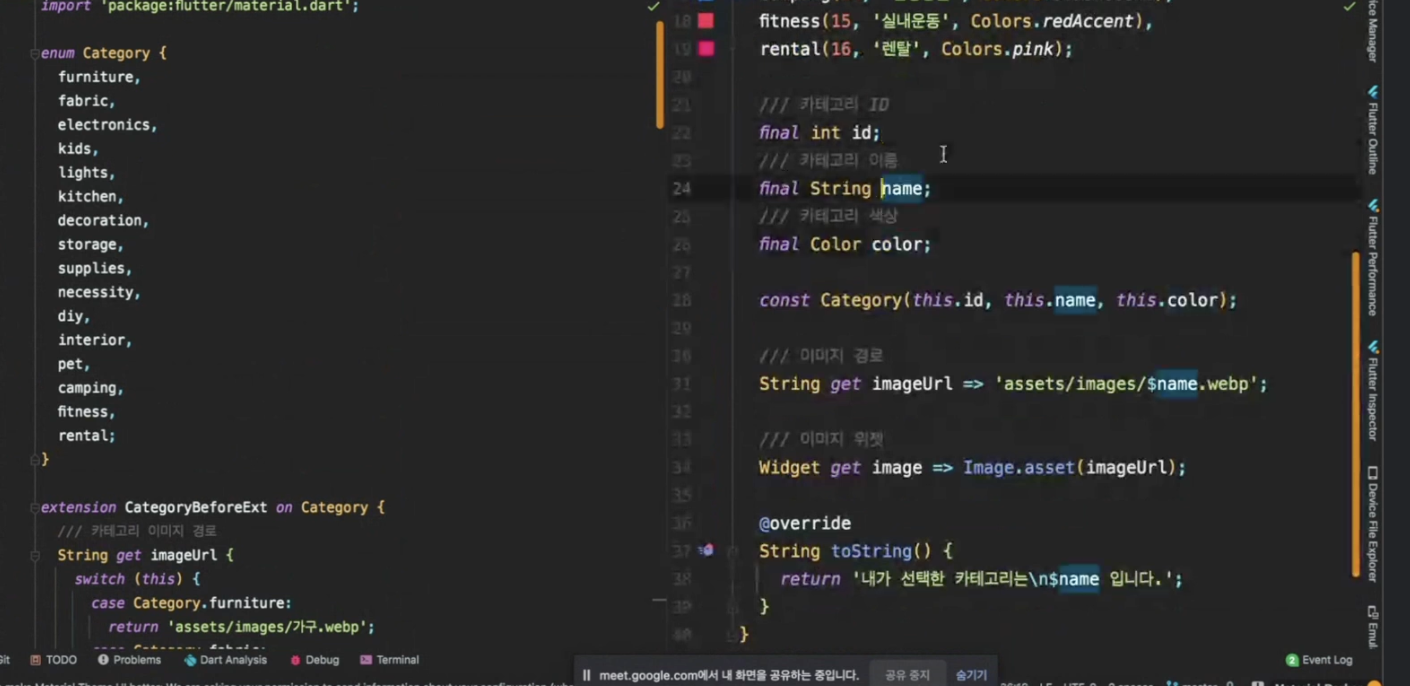The width and height of the screenshot is (1410, 686).
Task: Click the Problems warning icon in bottom bar
Action: 103,660
